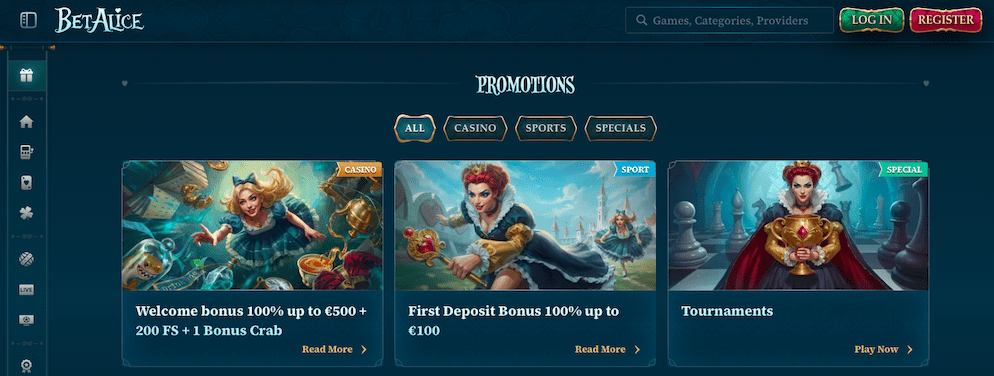Select the CASINO promotions filter
Viewport: 994px width, 376px height.
(475, 128)
